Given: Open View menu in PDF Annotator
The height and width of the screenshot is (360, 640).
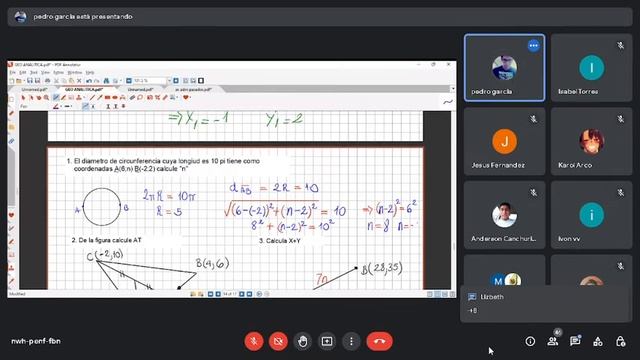Looking at the screenshot, I should [45, 72].
